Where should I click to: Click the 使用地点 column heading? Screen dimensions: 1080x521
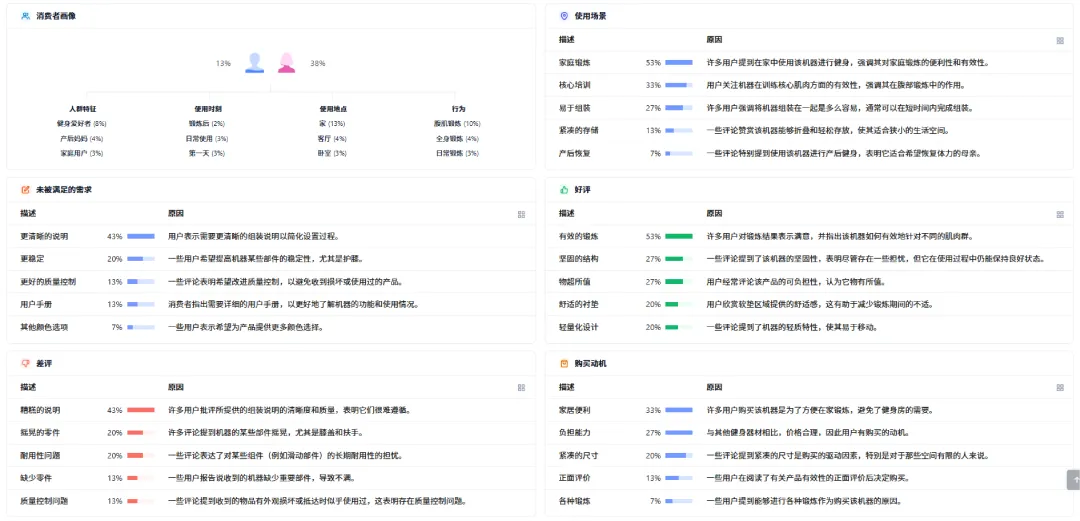click(x=332, y=109)
